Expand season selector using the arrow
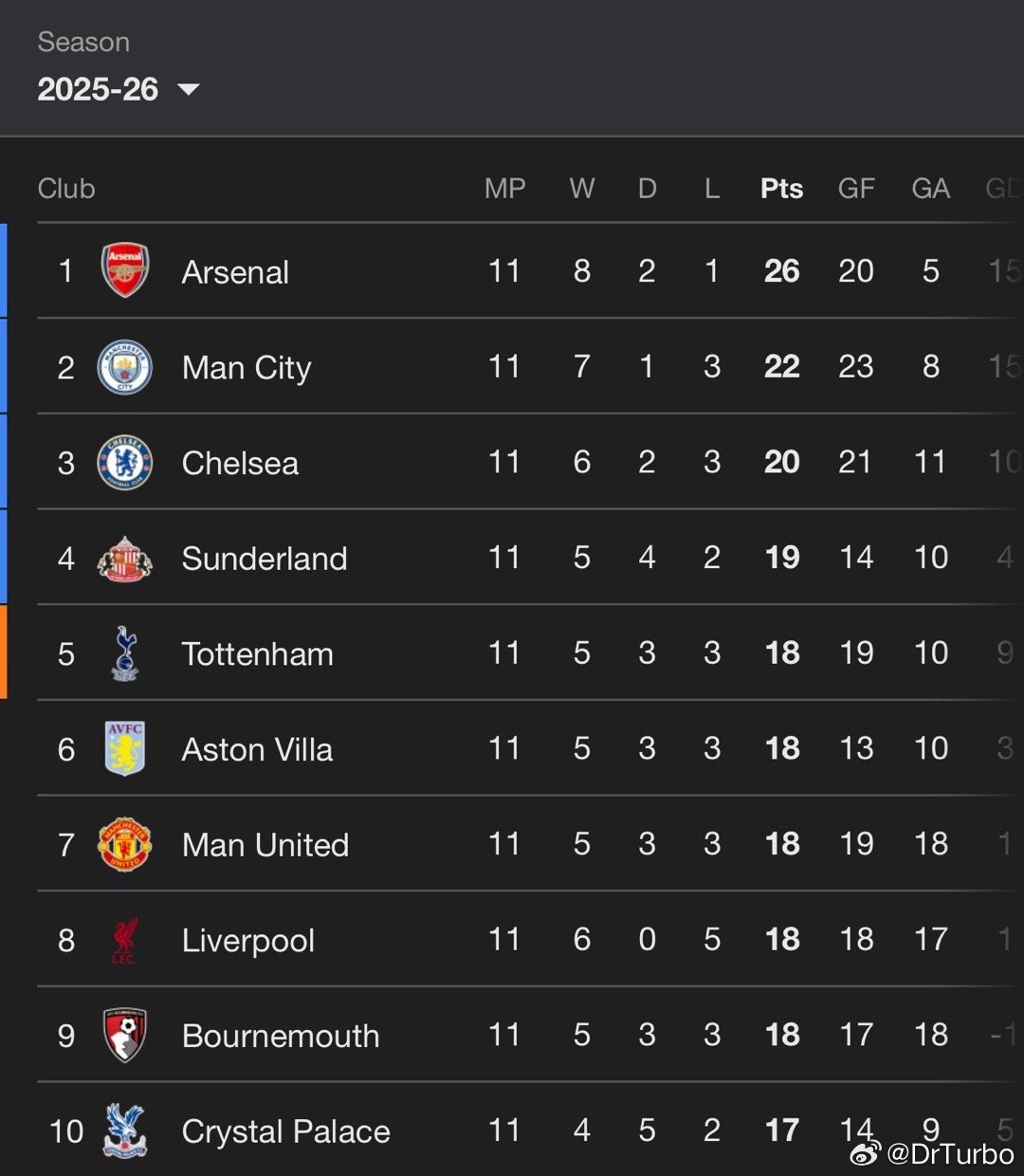Image resolution: width=1024 pixels, height=1176 pixels. click(x=189, y=90)
